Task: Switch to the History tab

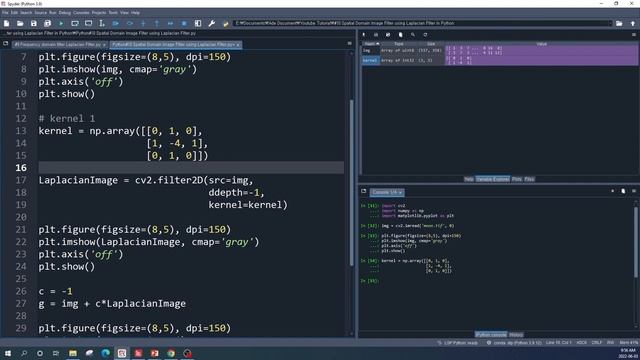Action: point(516,335)
